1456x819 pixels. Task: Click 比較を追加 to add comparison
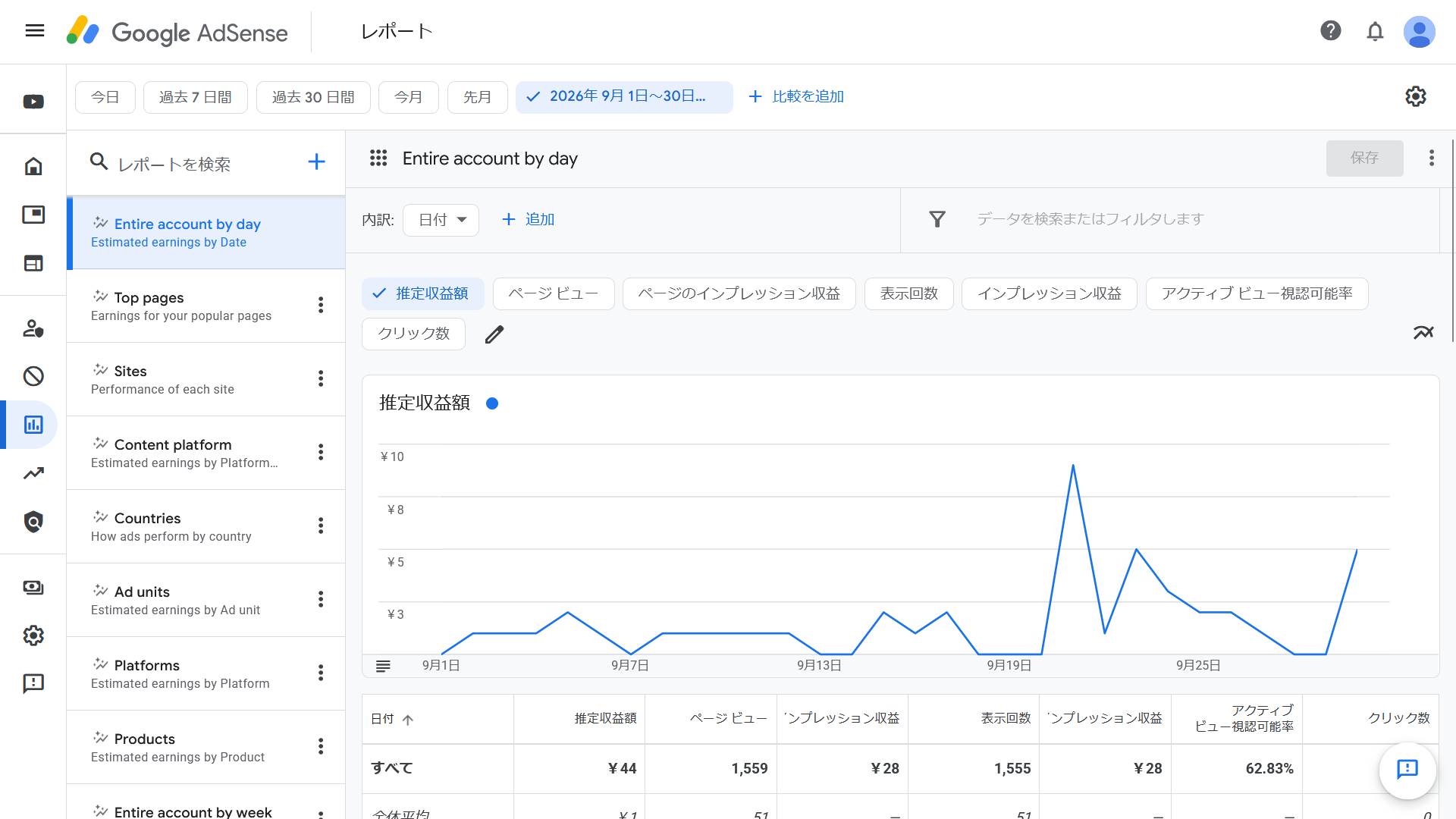(796, 96)
